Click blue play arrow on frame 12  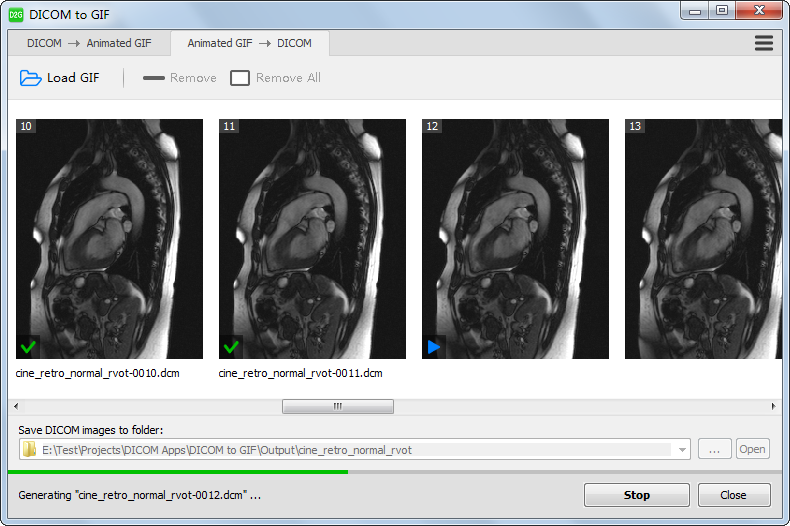[x=433, y=347]
